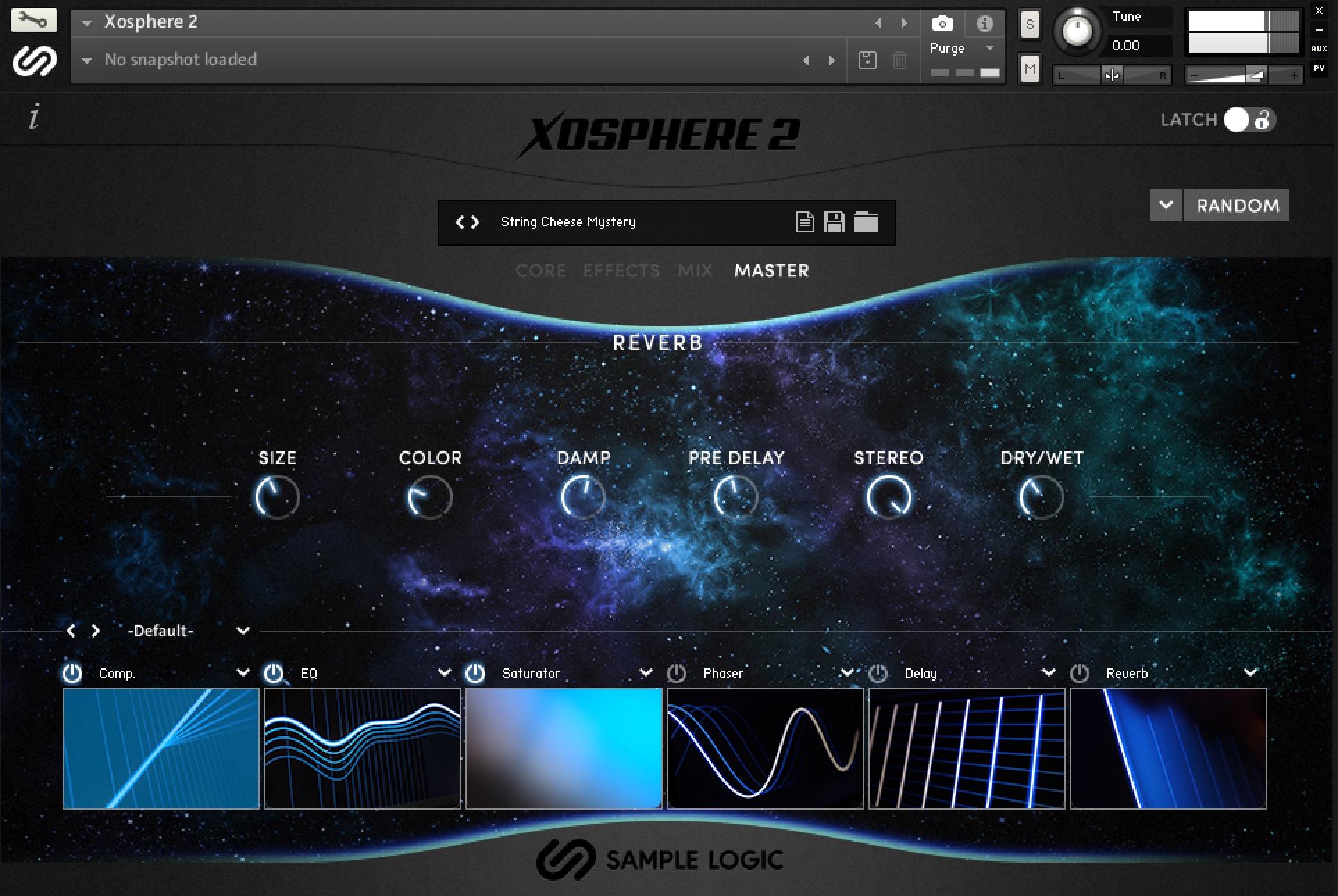1338x896 pixels.
Task: Open the preset folder browser icon
Action: pyautogui.click(x=867, y=222)
